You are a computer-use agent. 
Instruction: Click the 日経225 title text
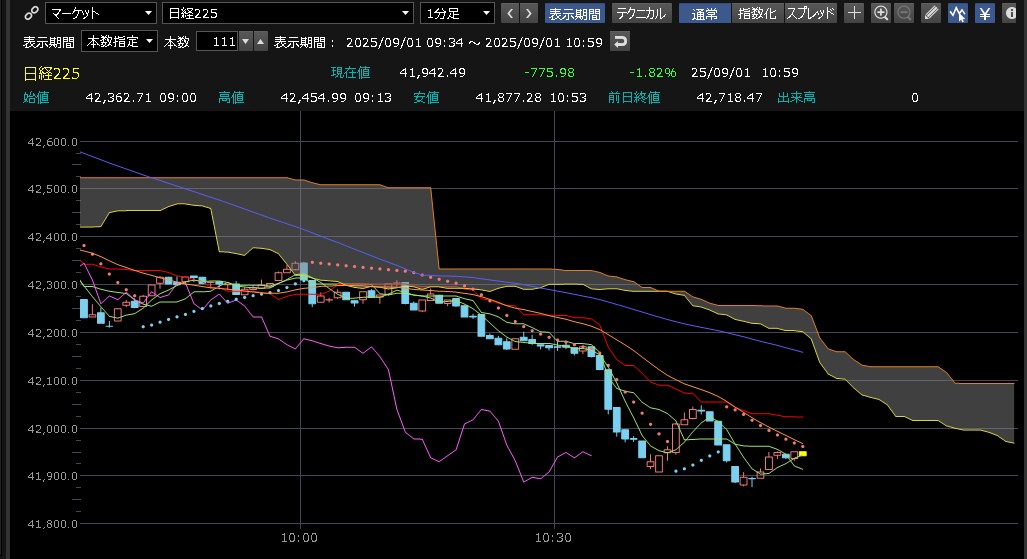(52, 73)
